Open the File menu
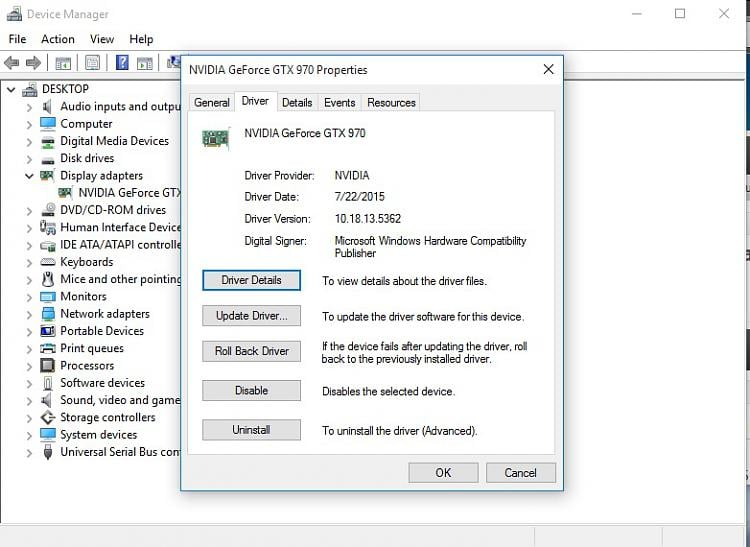The height and width of the screenshot is (547, 750). [17, 39]
